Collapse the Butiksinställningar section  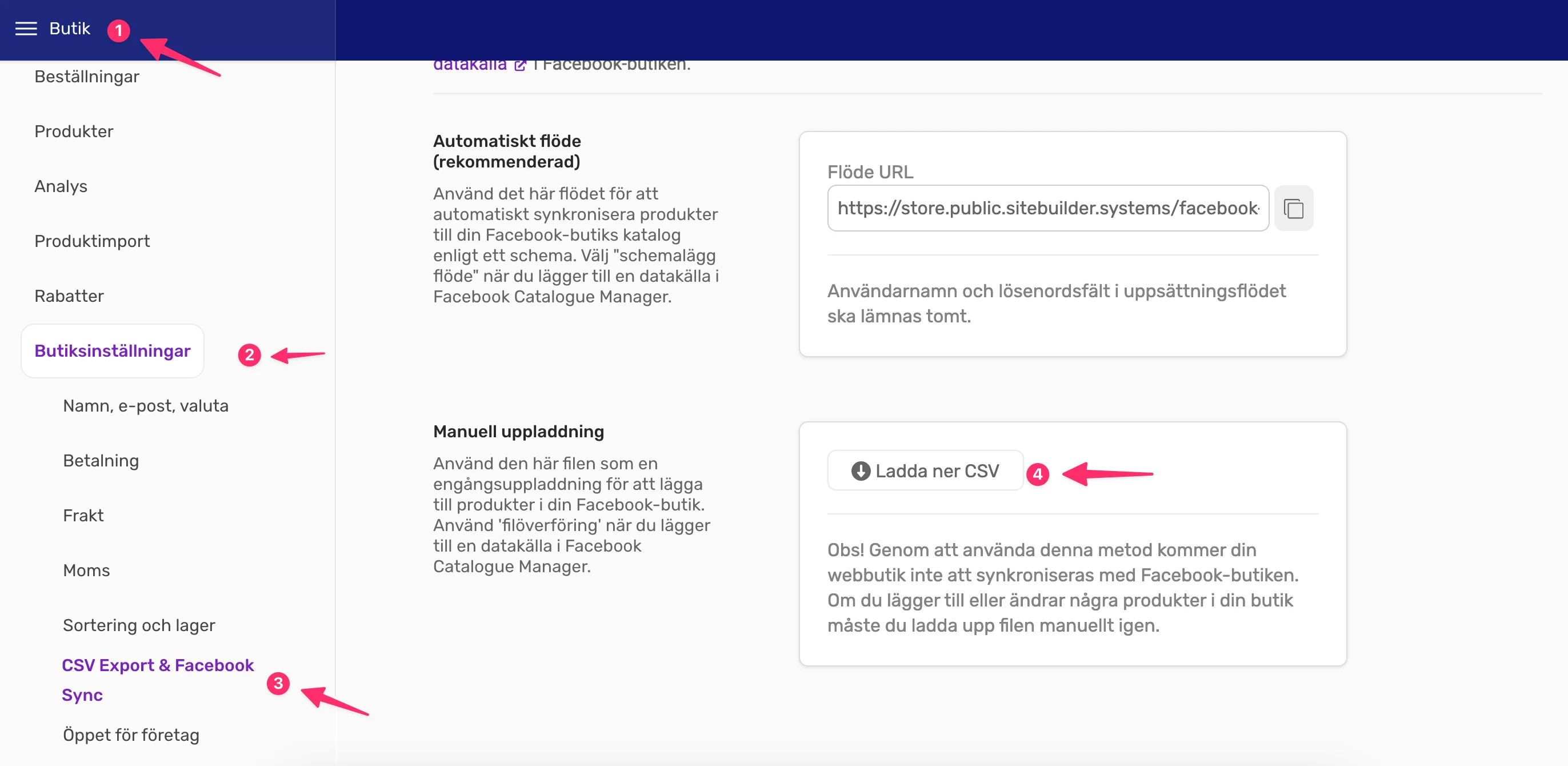(113, 352)
